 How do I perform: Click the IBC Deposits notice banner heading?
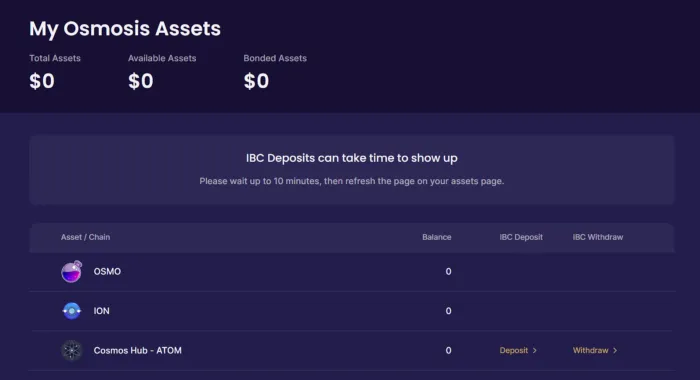point(352,158)
